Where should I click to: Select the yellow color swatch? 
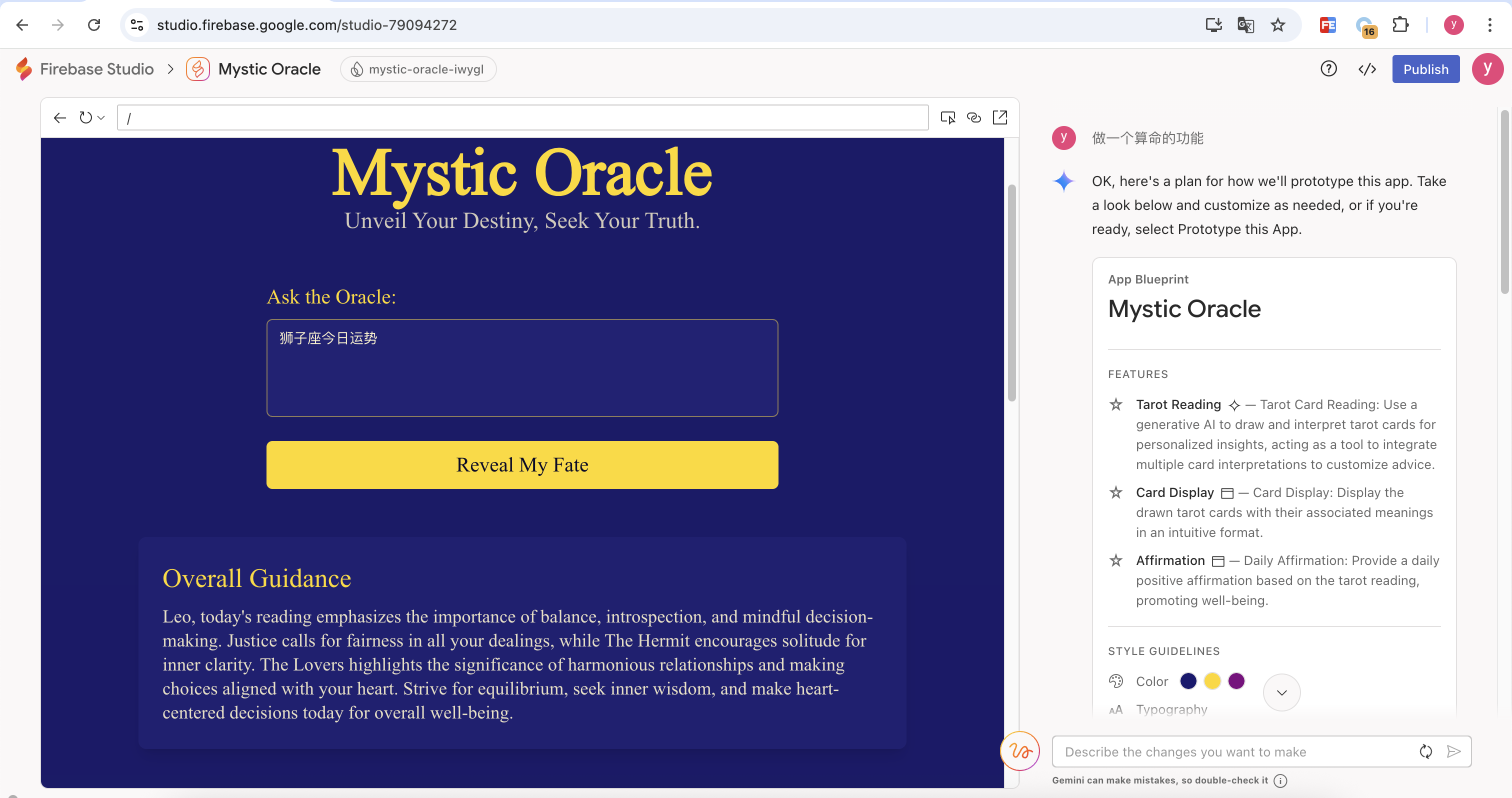(1212, 681)
